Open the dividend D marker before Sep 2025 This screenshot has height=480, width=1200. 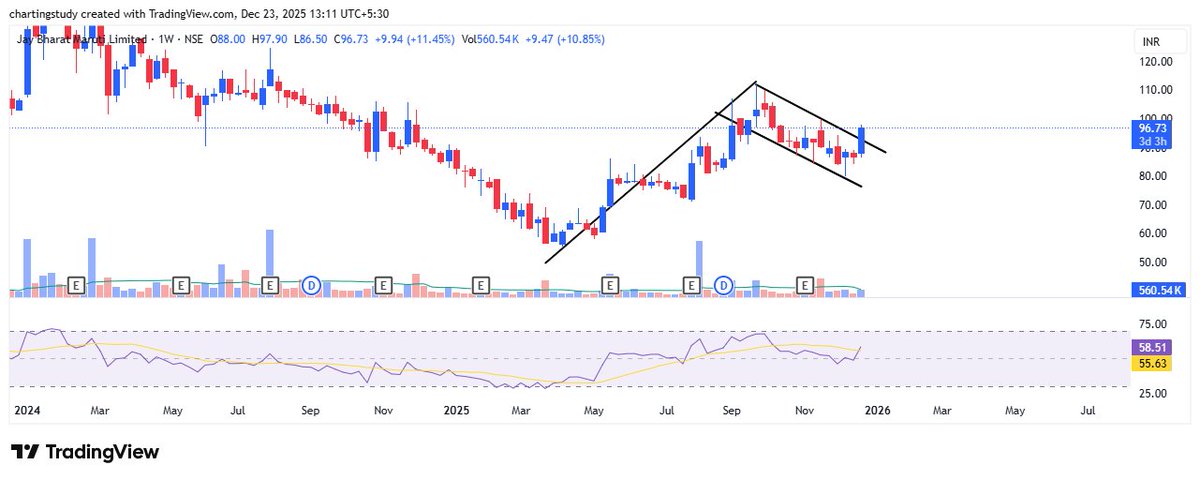(724, 285)
